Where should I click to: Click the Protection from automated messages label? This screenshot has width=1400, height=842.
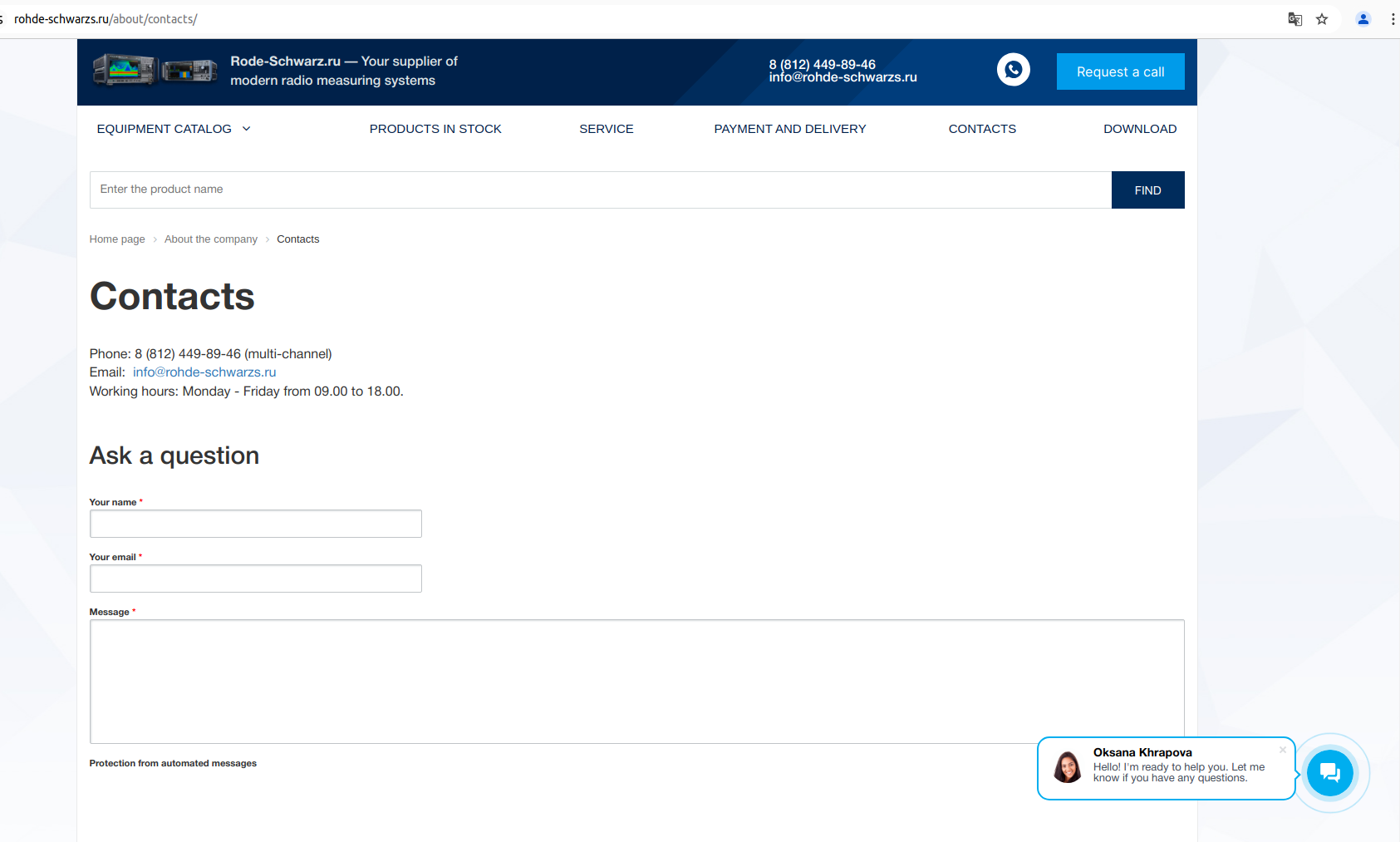pos(173,763)
